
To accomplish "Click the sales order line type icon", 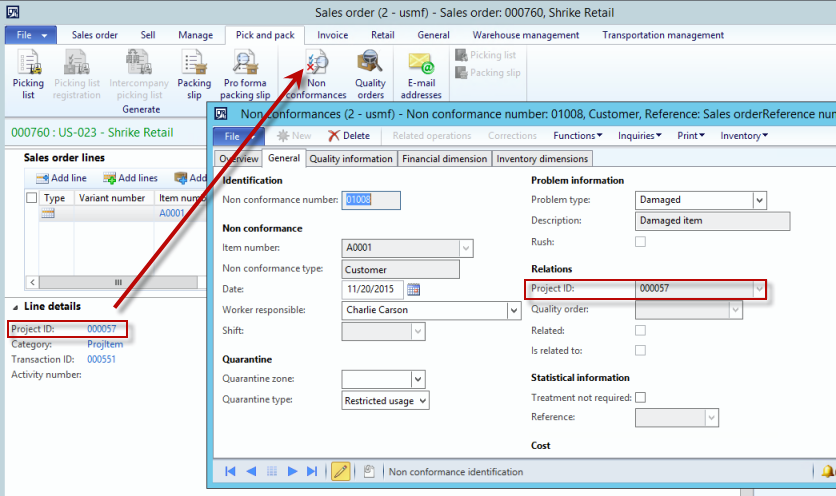I will coord(48,213).
